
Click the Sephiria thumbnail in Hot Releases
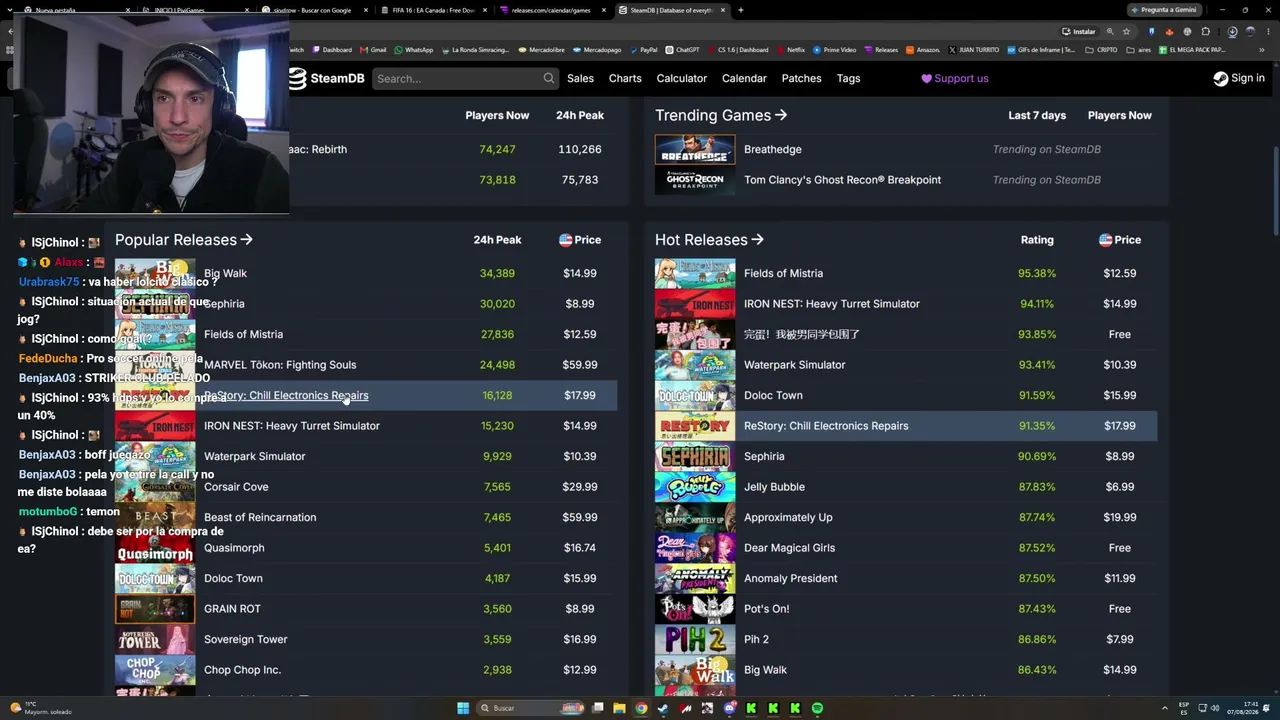pyautogui.click(x=695, y=456)
